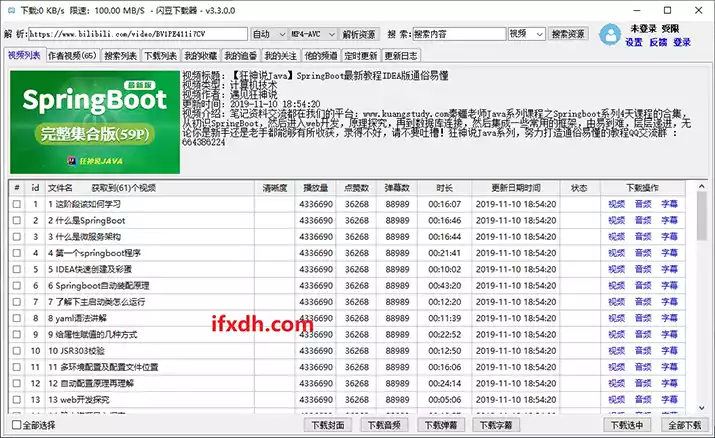Tick the checkbox for video row 1
Image resolution: width=715 pixels, height=438 pixels.
16,204
